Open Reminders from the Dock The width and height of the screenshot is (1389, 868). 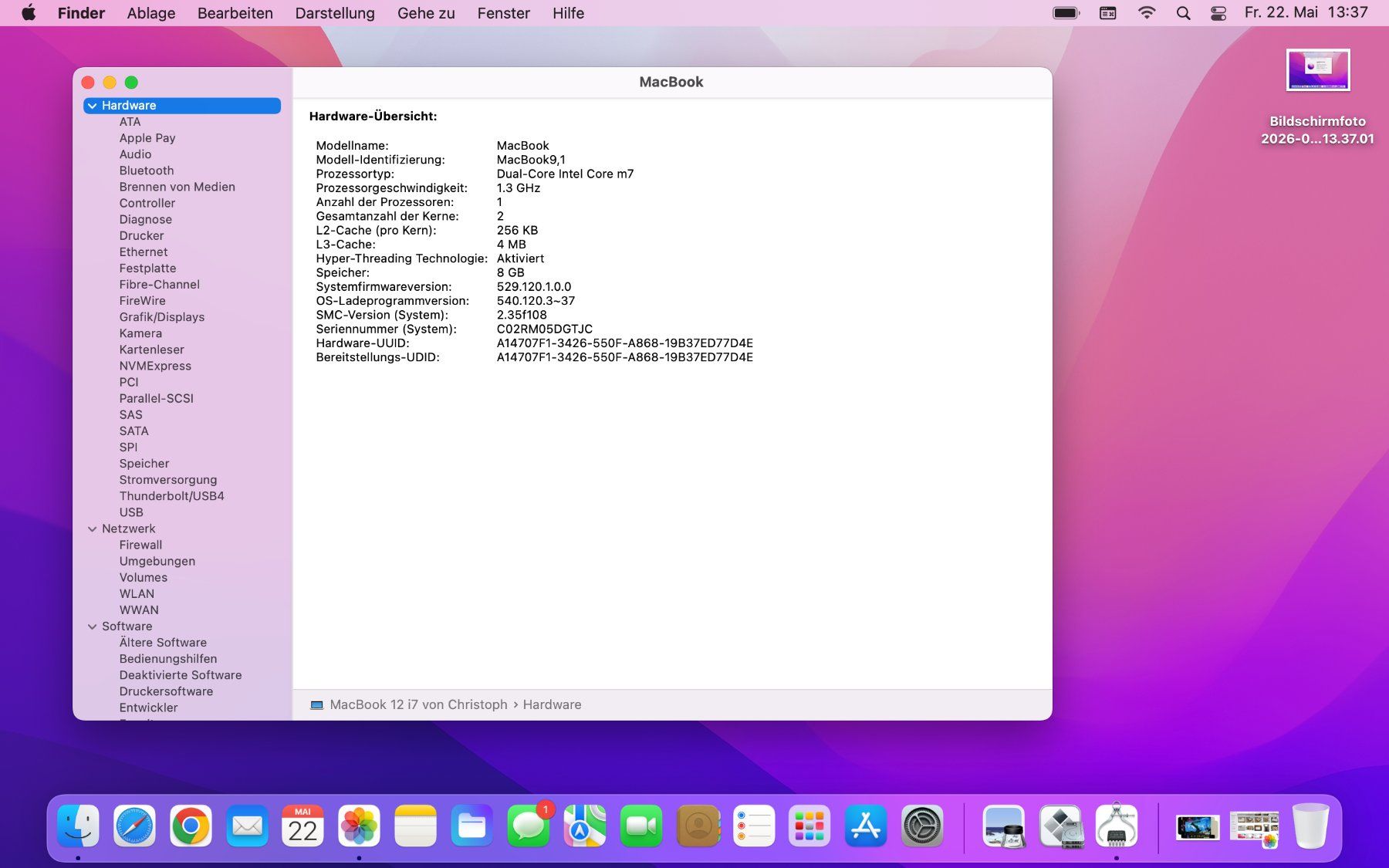point(754,826)
